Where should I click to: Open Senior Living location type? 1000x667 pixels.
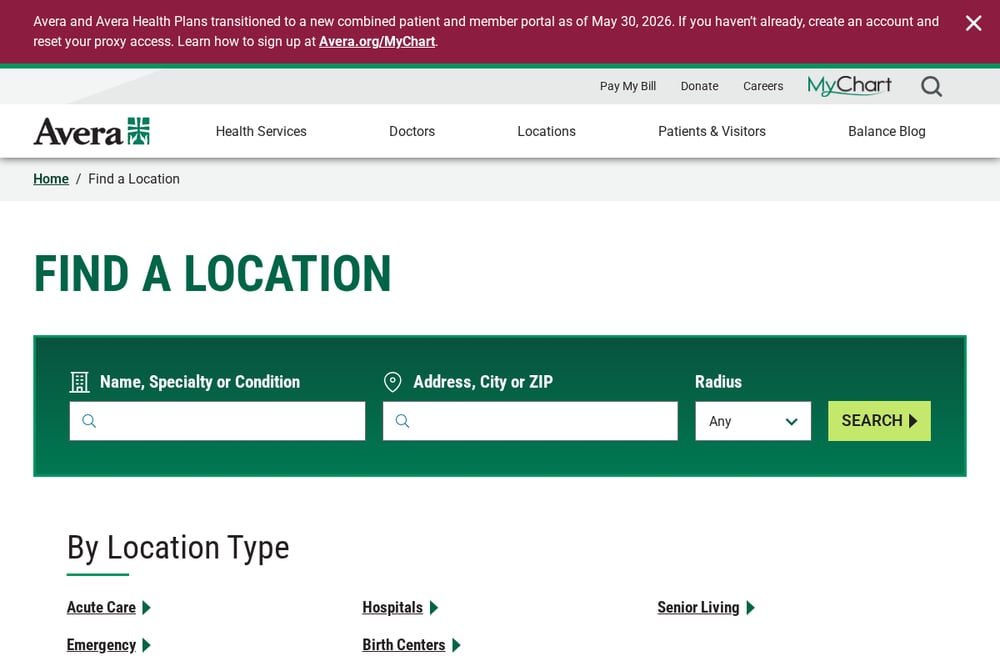tap(698, 608)
